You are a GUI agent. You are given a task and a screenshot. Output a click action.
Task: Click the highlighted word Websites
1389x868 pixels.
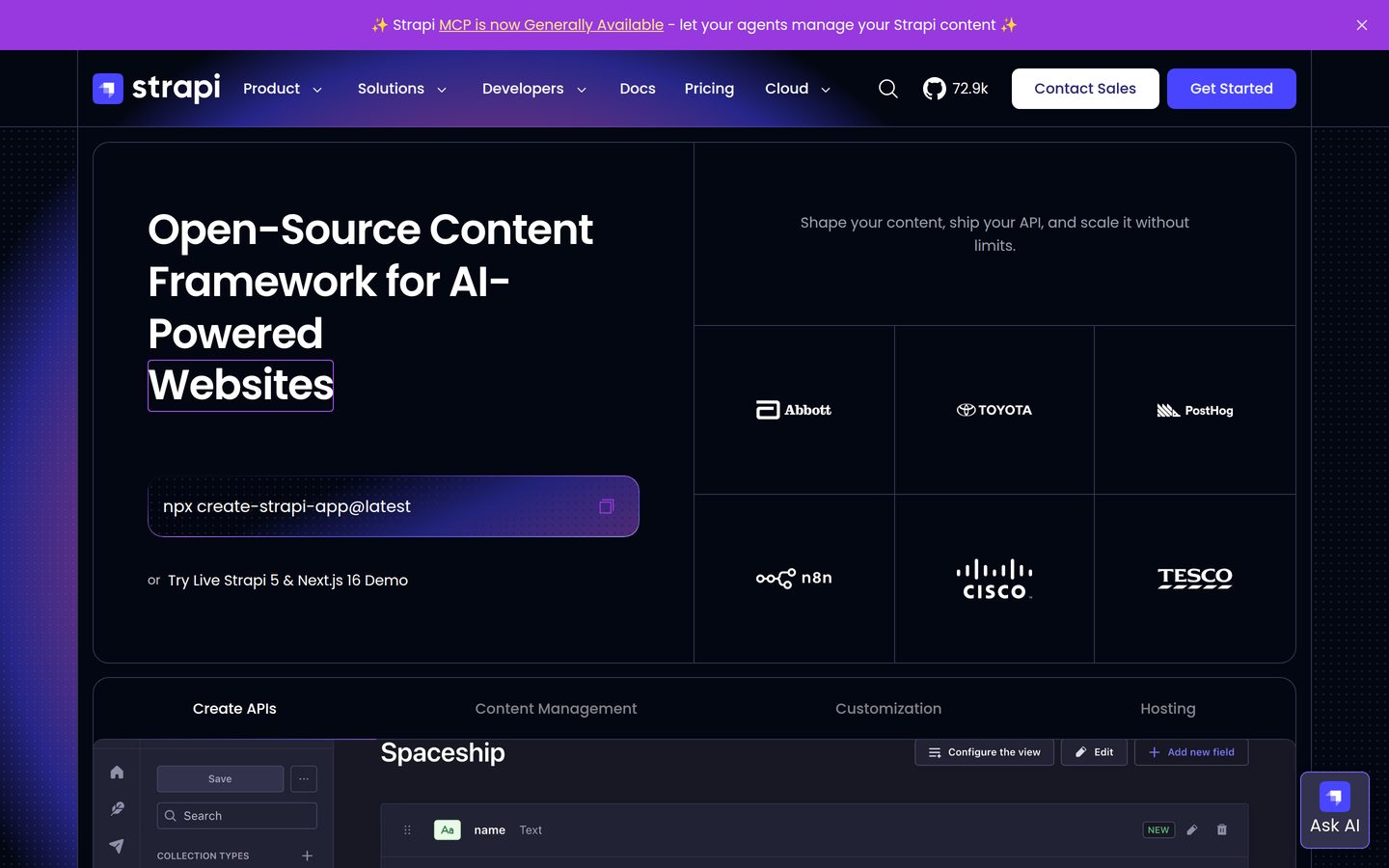point(240,385)
